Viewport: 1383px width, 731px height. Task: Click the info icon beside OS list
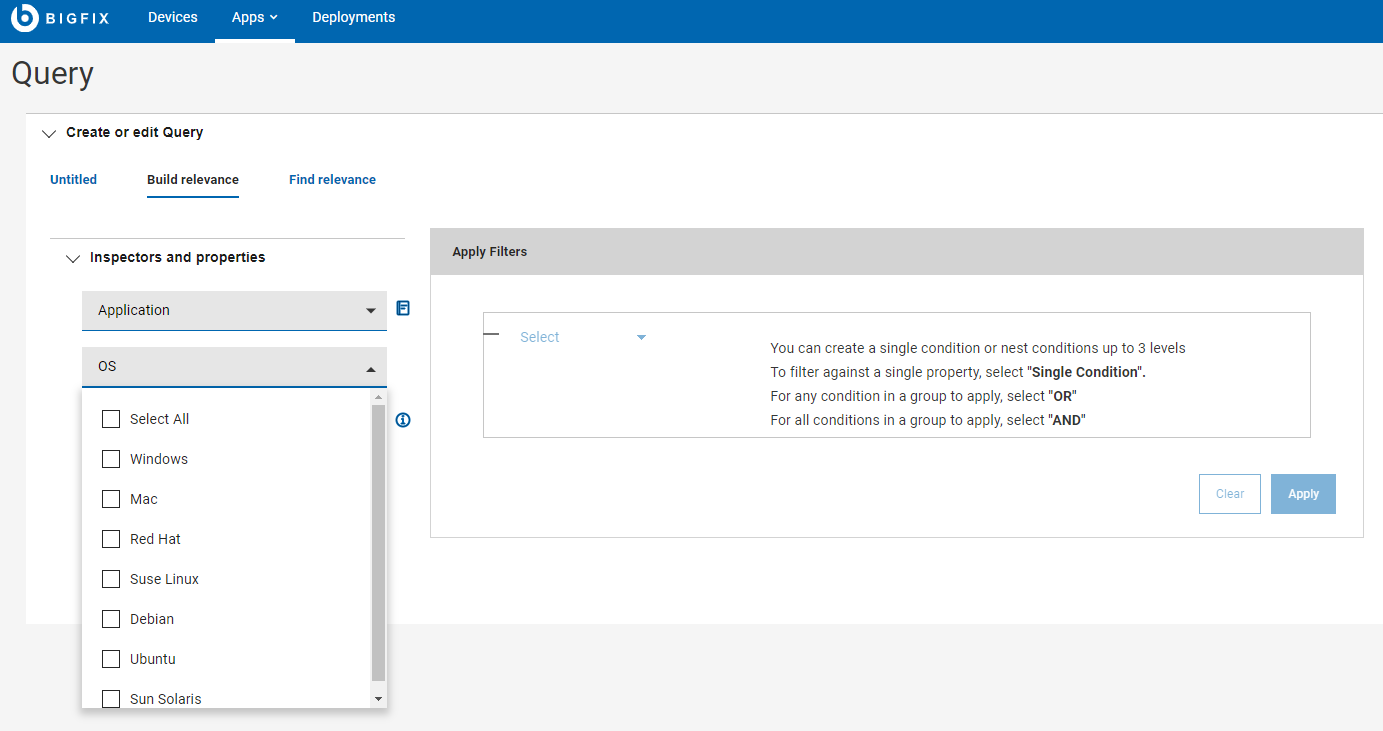403,420
